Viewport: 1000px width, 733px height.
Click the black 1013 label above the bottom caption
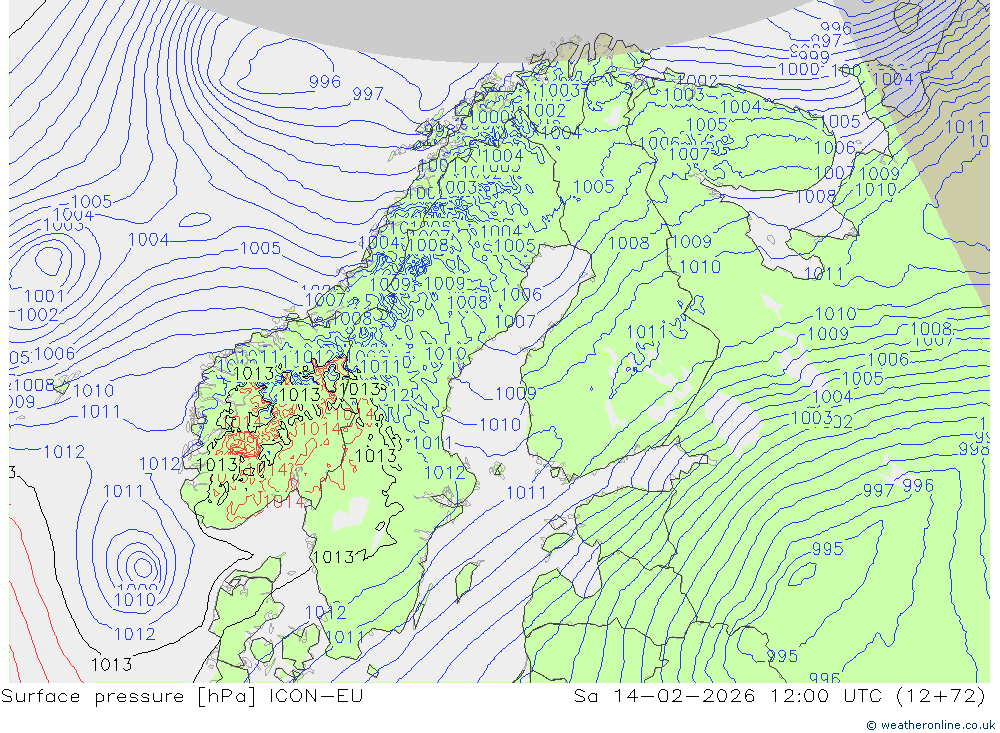pos(111,665)
